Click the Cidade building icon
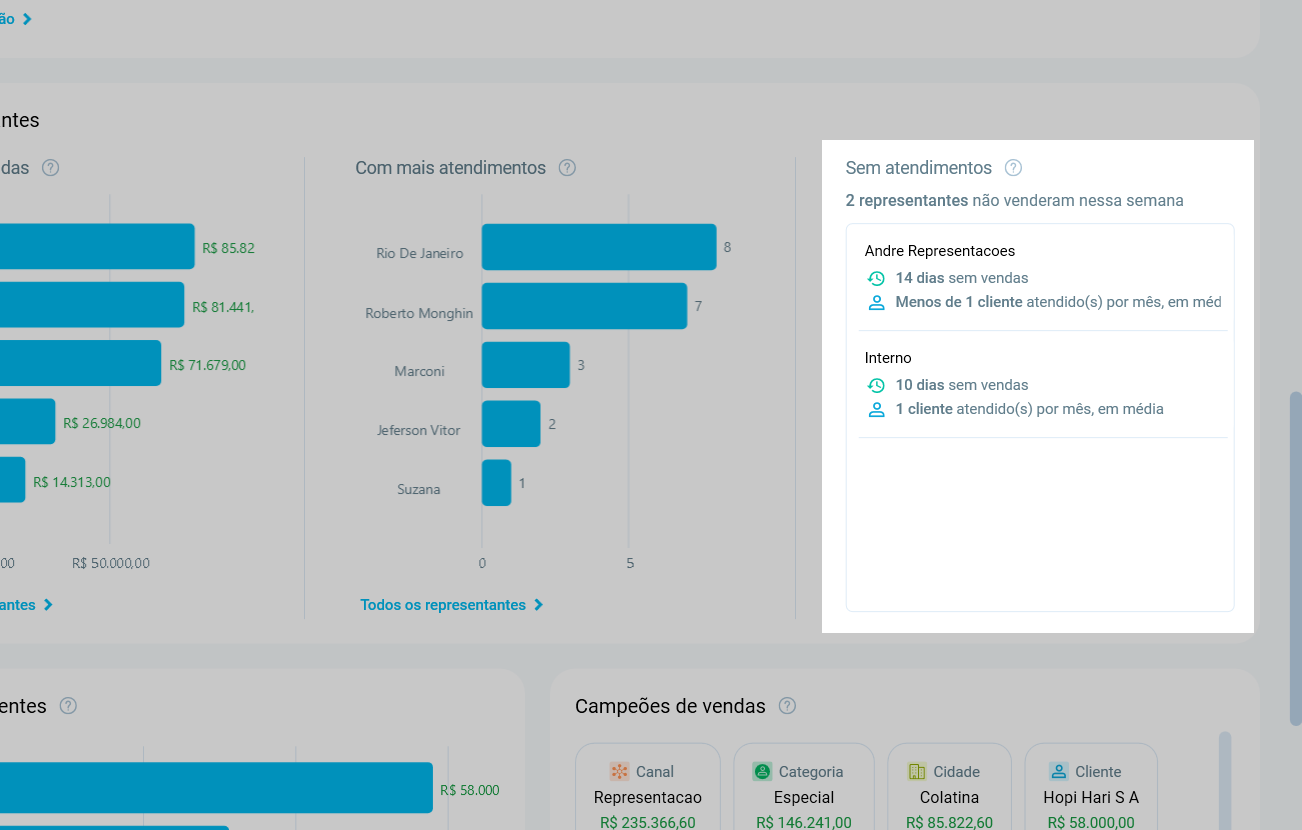 [917, 771]
